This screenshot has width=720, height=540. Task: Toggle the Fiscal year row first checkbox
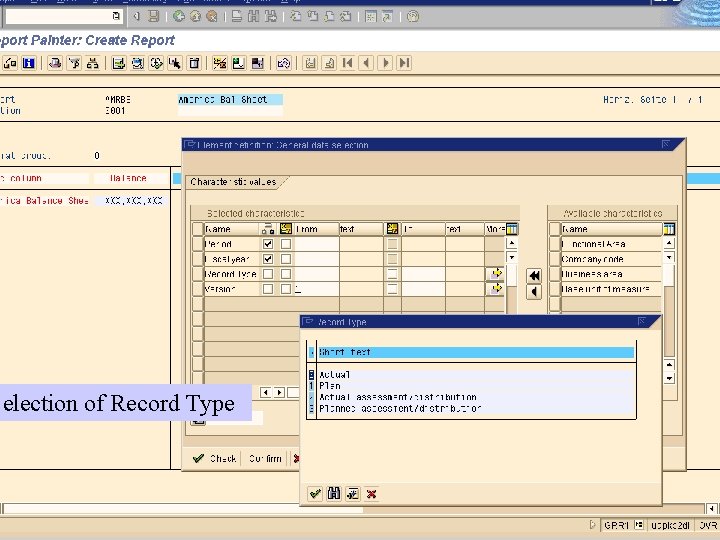point(267,259)
